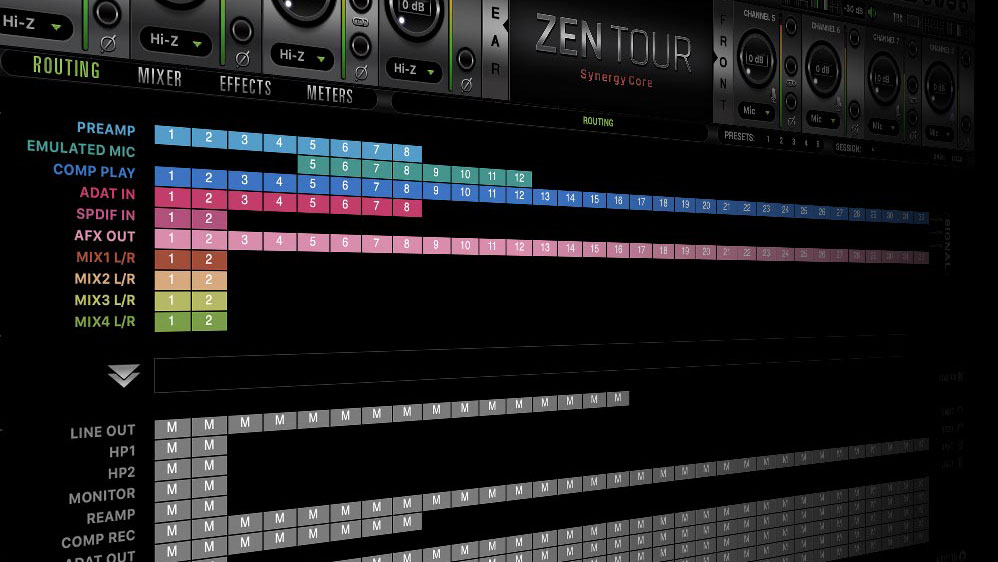Click the Channel 6 gain knob showing 0 dB
Screen dimensions: 998x562
822,69
